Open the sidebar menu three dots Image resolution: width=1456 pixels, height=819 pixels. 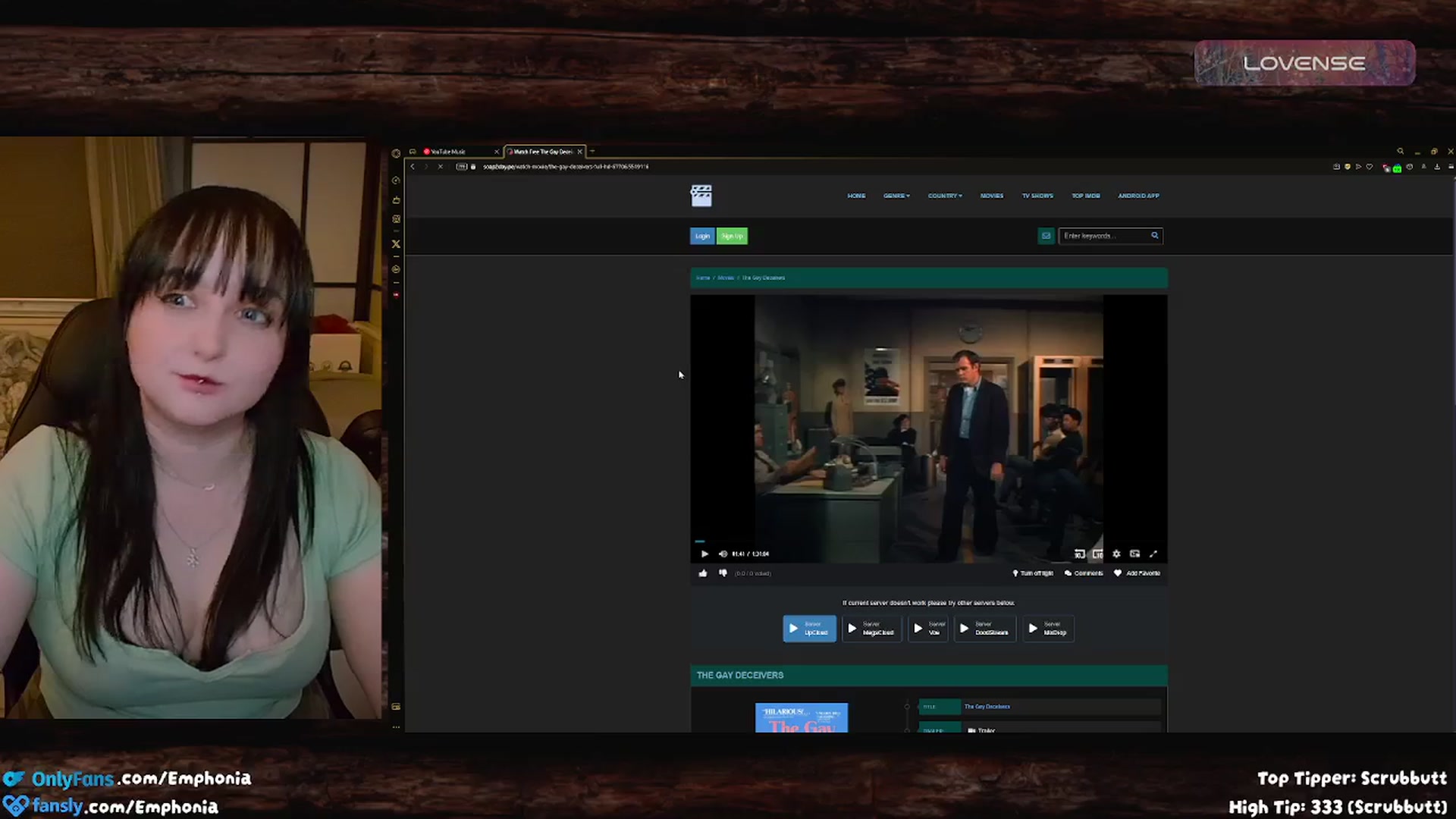(396, 726)
